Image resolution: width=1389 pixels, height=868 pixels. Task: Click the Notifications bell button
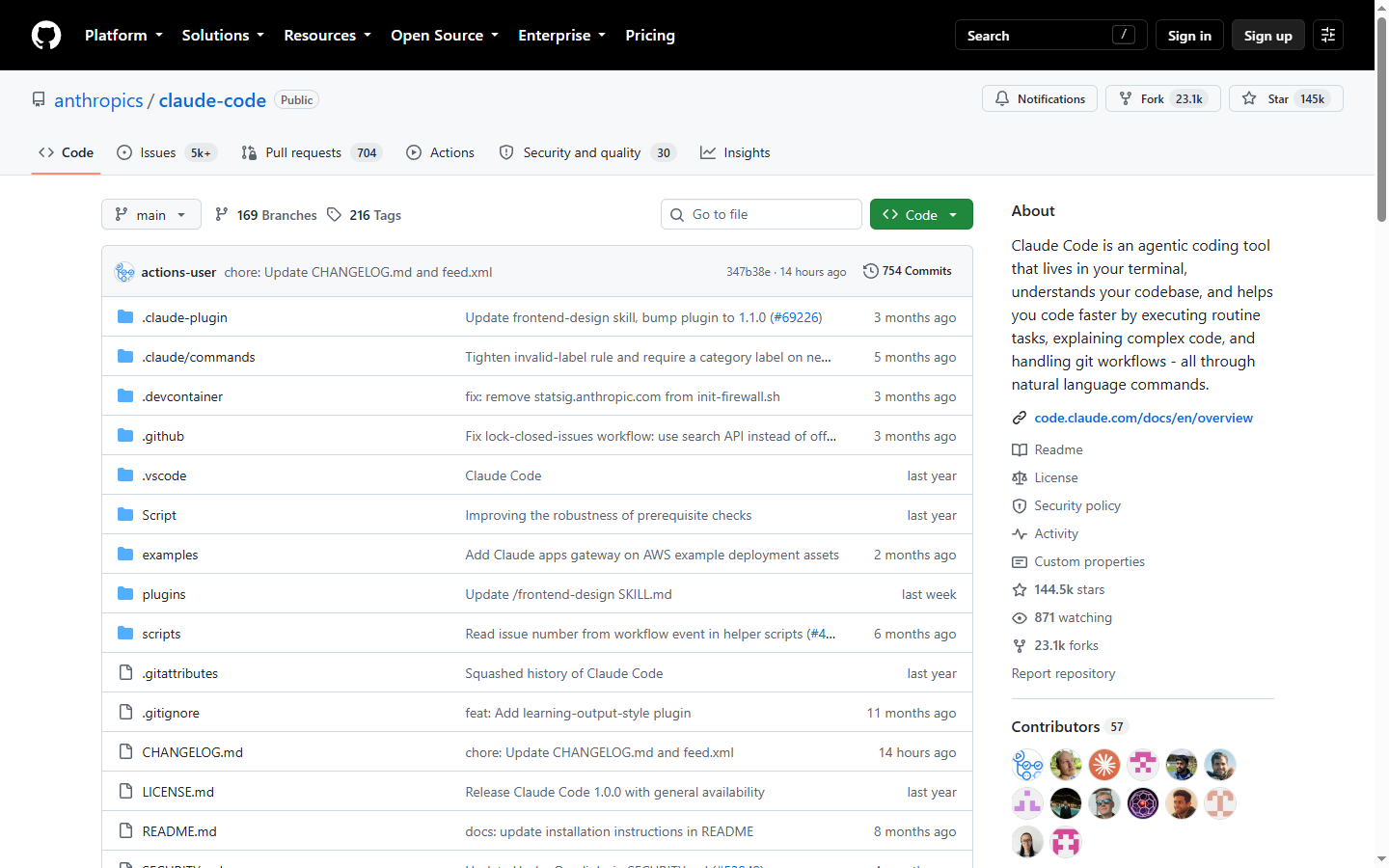coord(1040,98)
